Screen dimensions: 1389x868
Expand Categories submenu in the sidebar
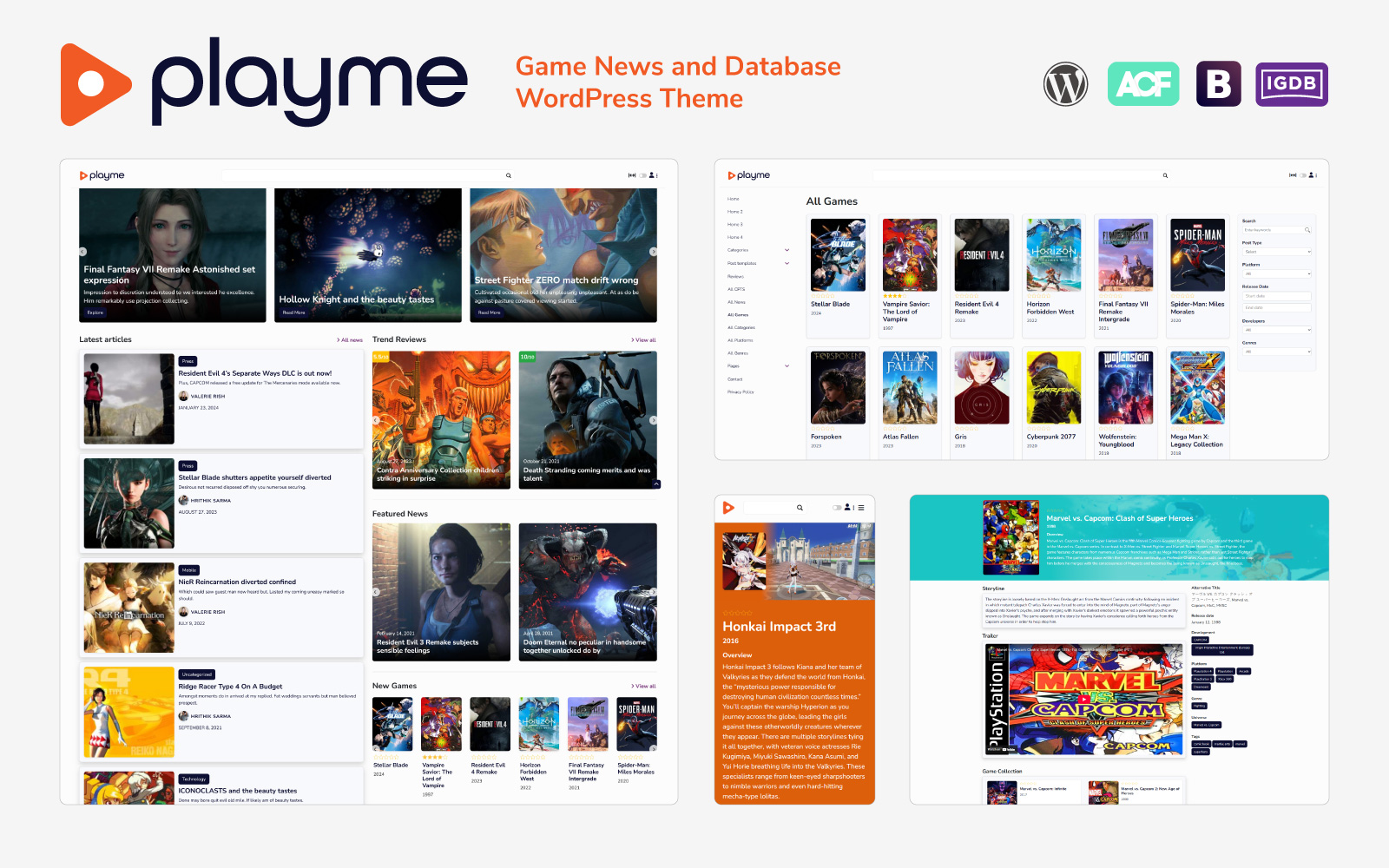pos(787,250)
